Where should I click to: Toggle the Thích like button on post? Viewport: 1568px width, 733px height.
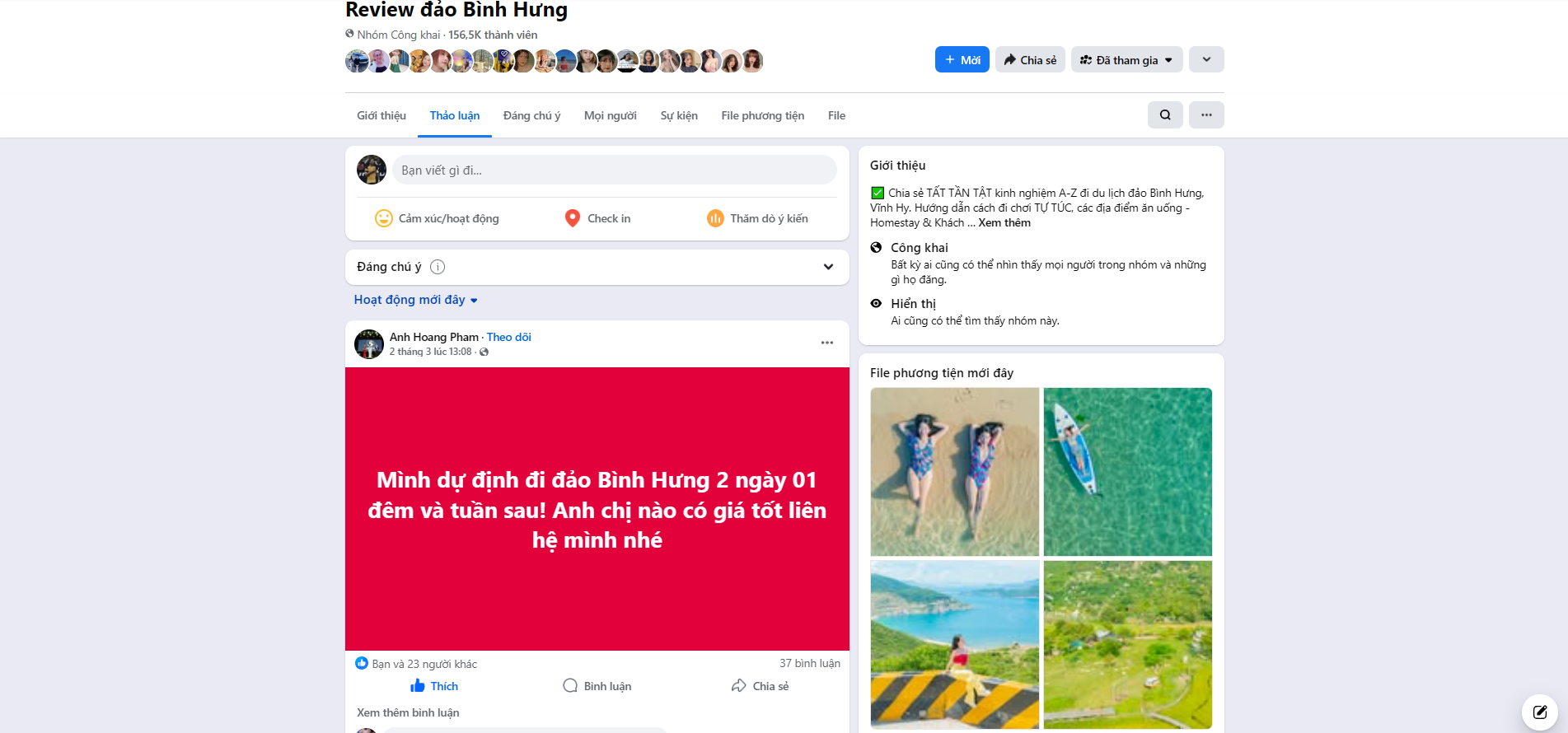point(434,686)
